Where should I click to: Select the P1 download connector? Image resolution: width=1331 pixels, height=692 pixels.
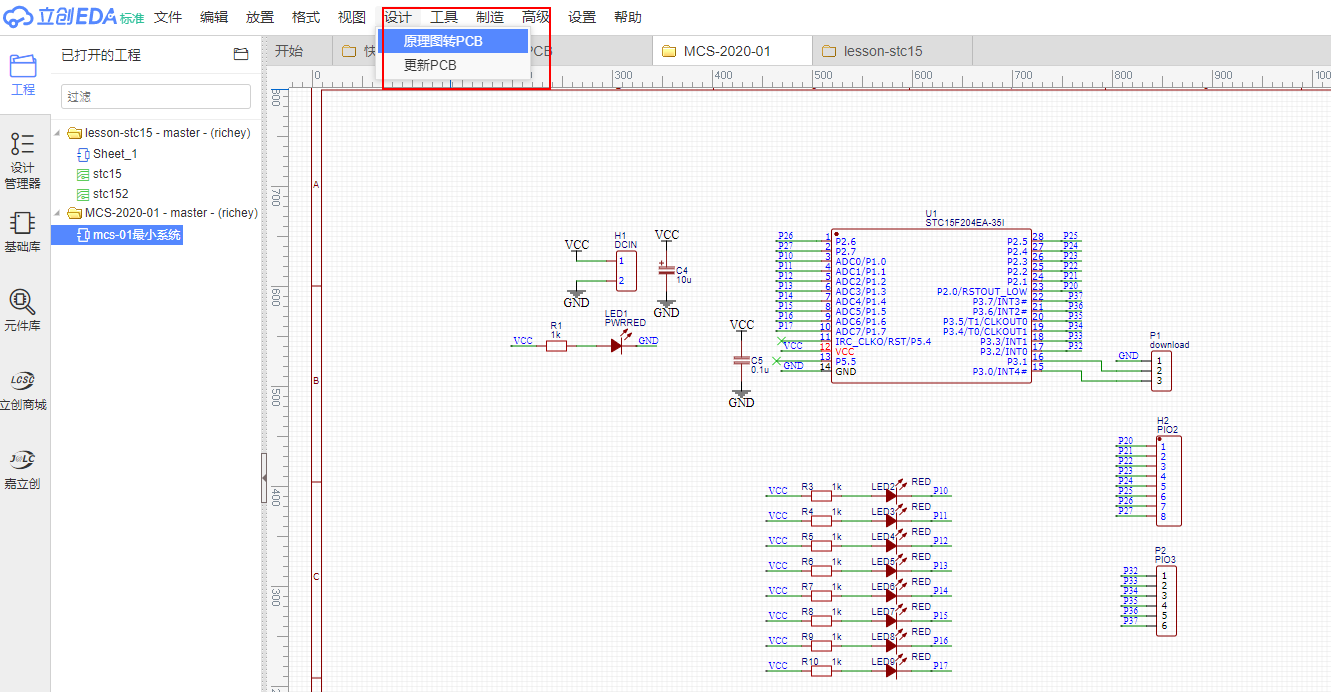coord(1161,371)
